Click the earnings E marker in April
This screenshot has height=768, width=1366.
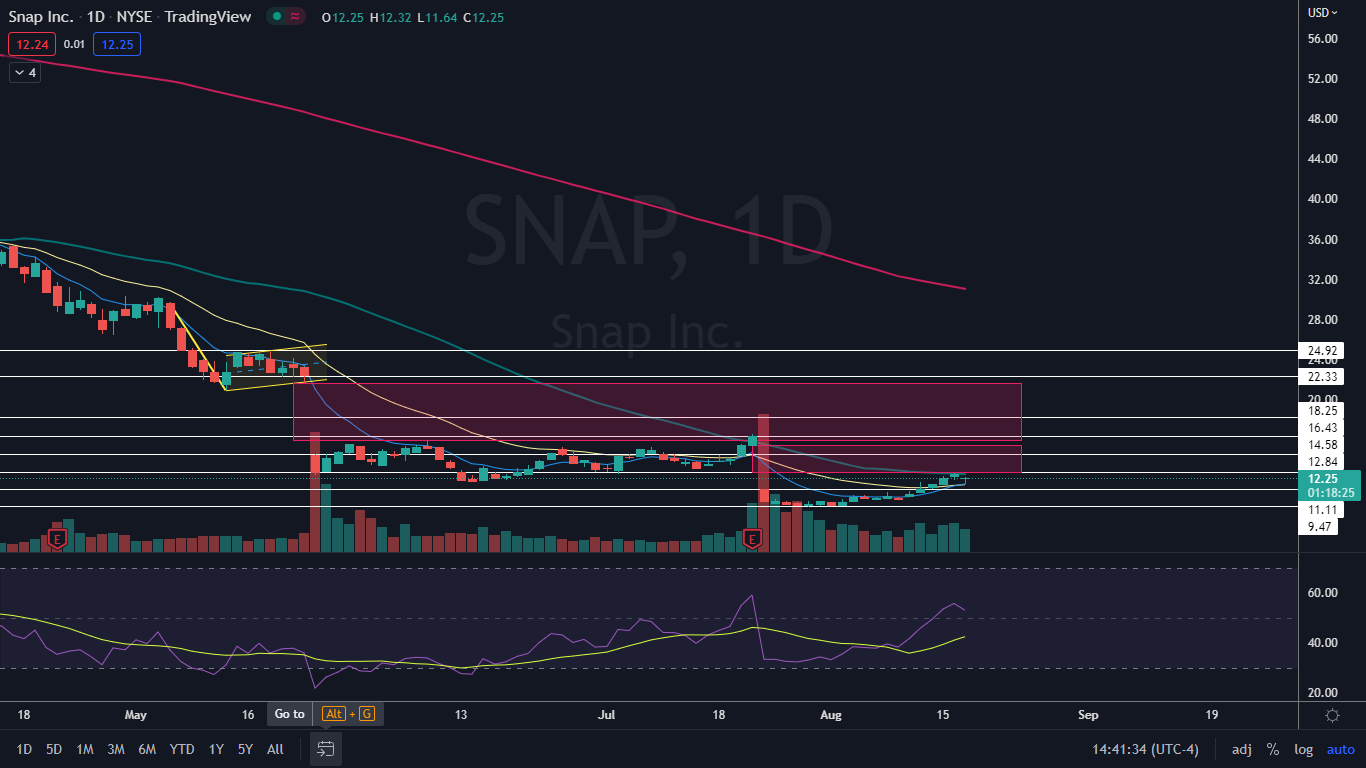point(57,539)
